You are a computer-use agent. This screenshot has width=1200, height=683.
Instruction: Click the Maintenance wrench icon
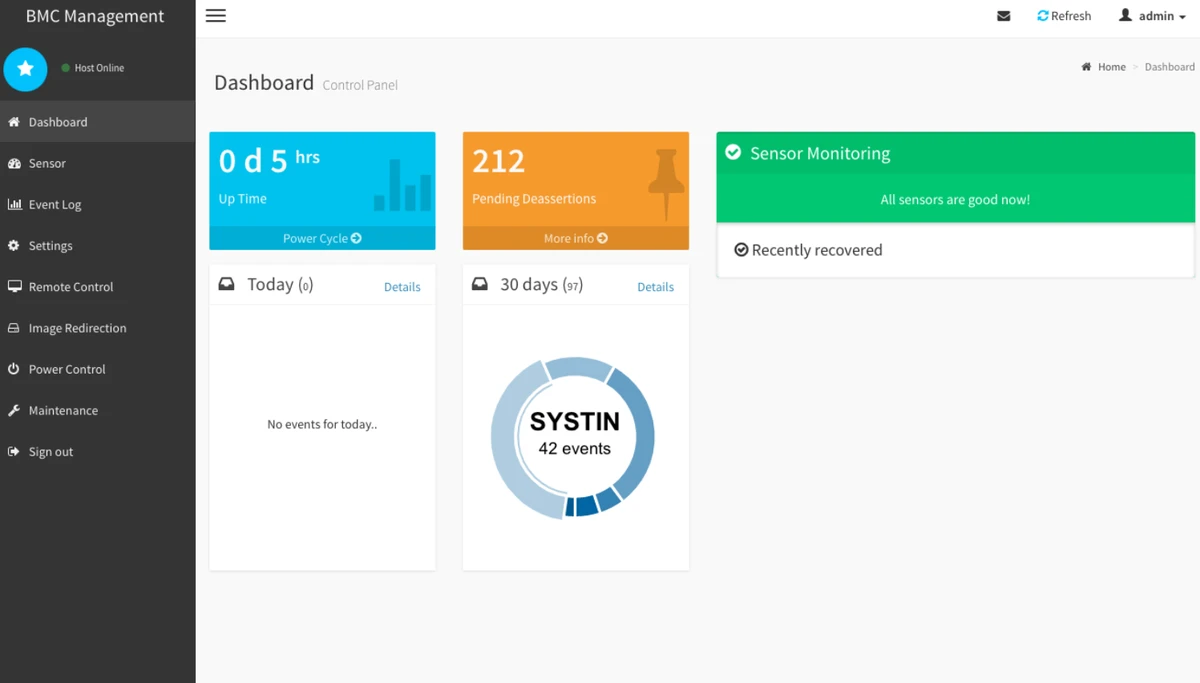click(14, 411)
